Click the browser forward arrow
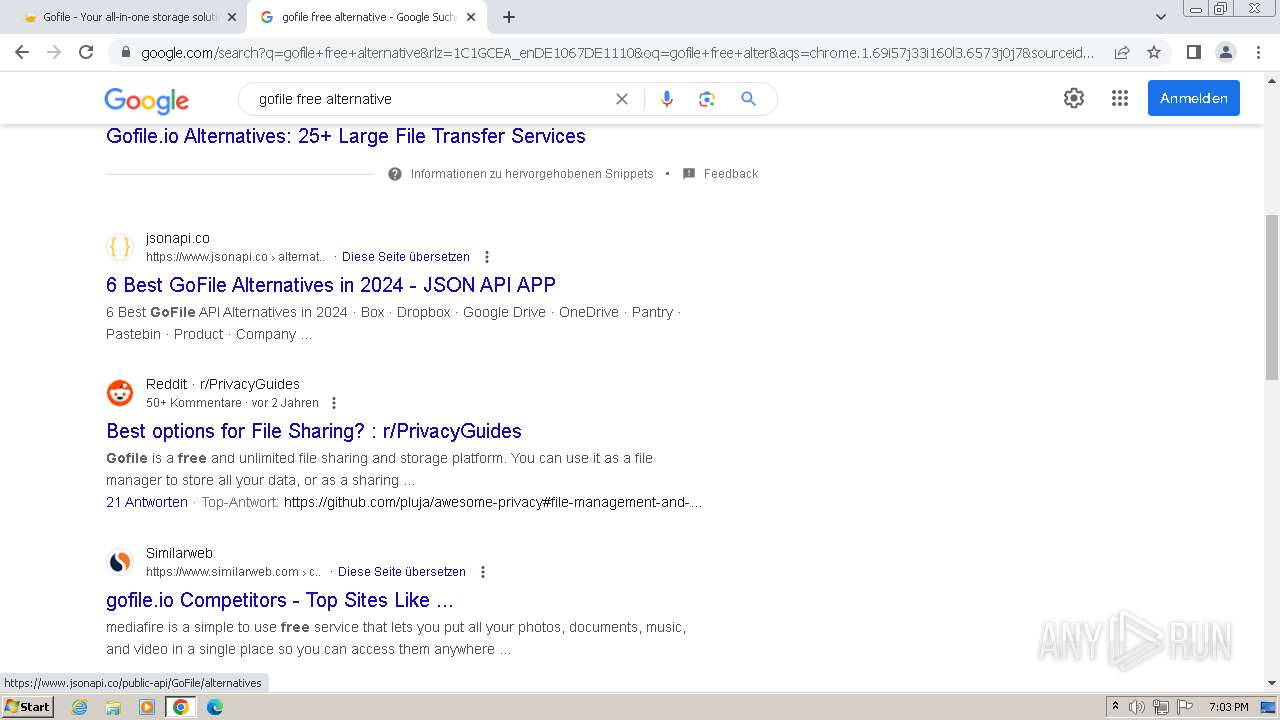This screenshot has width=1280, height=720. [54, 52]
